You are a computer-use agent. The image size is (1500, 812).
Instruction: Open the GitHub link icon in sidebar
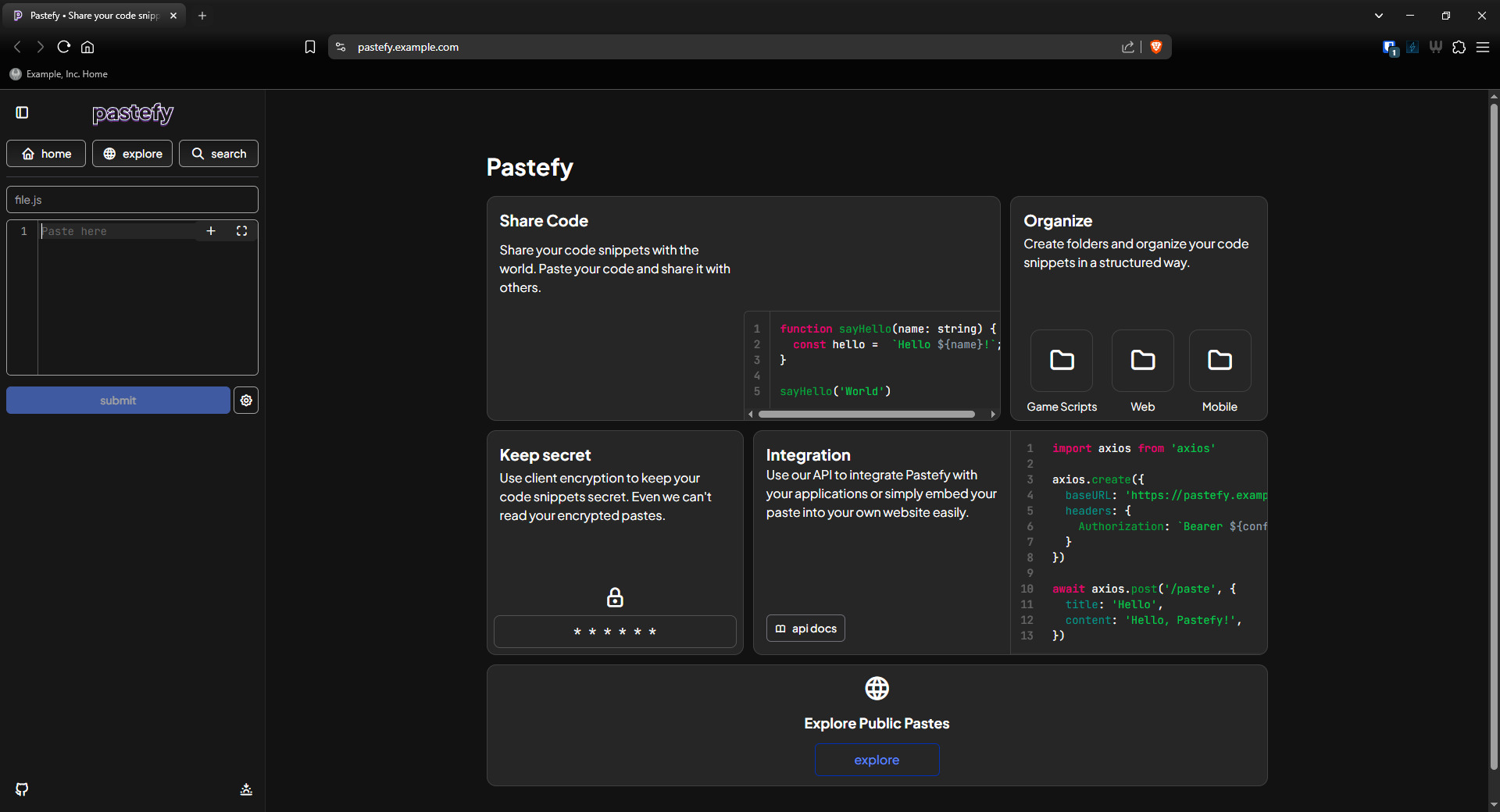click(x=22, y=789)
